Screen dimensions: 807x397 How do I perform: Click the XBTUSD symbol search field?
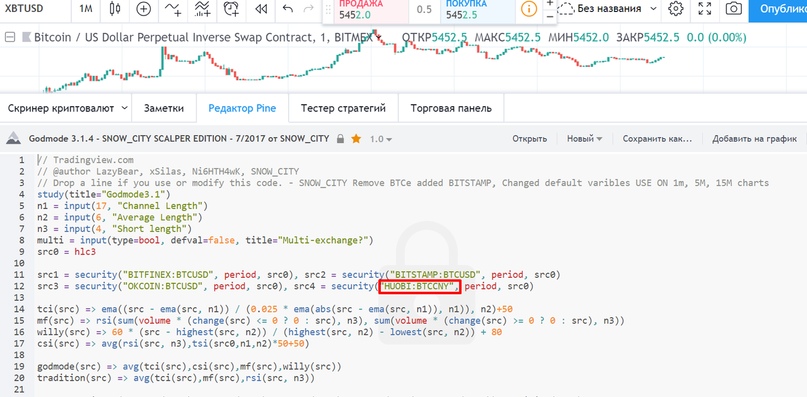pyautogui.click(x=24, y=9)
